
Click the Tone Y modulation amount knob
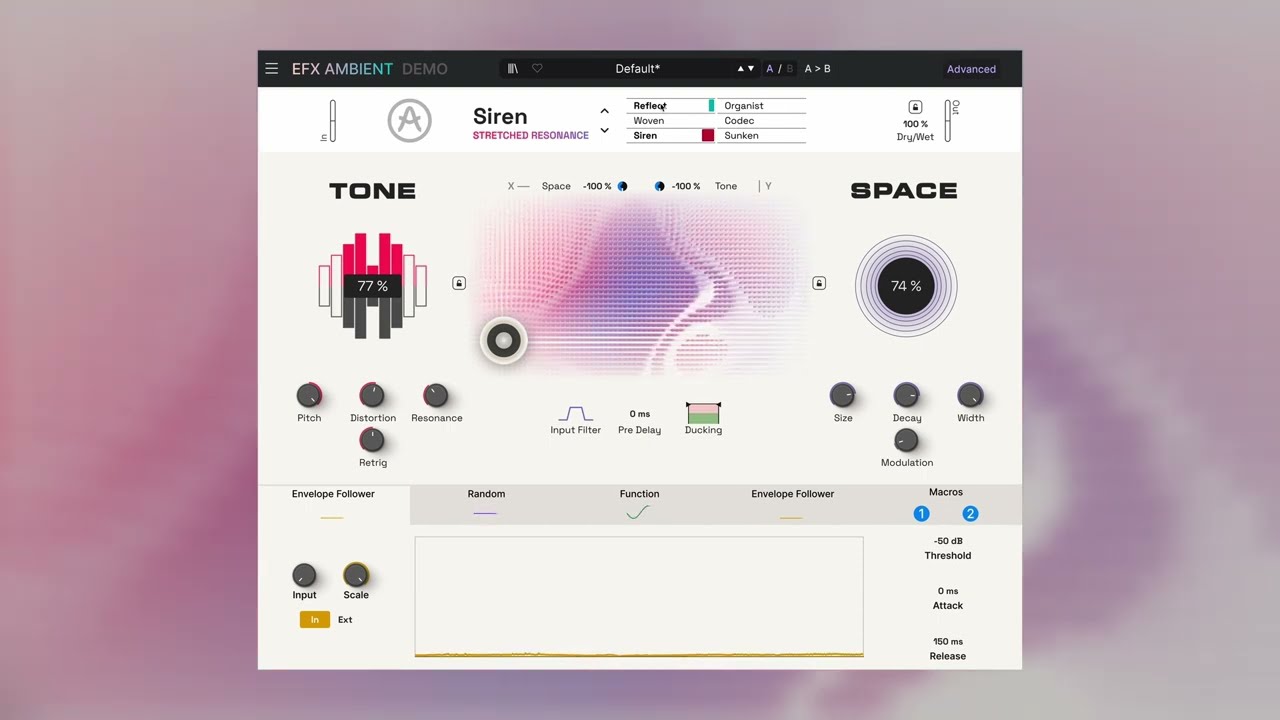[659, 186]
